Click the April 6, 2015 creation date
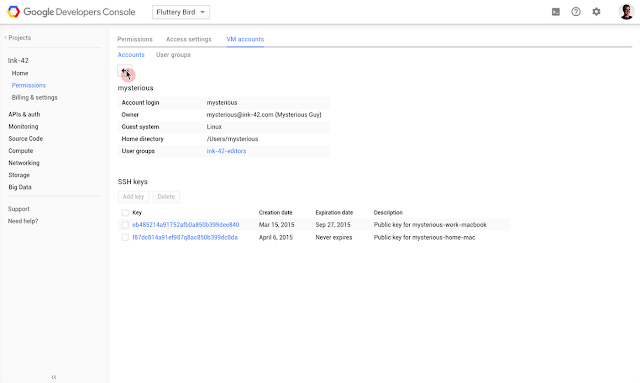This screenshot has width=640, height=383. pos(276,237)
